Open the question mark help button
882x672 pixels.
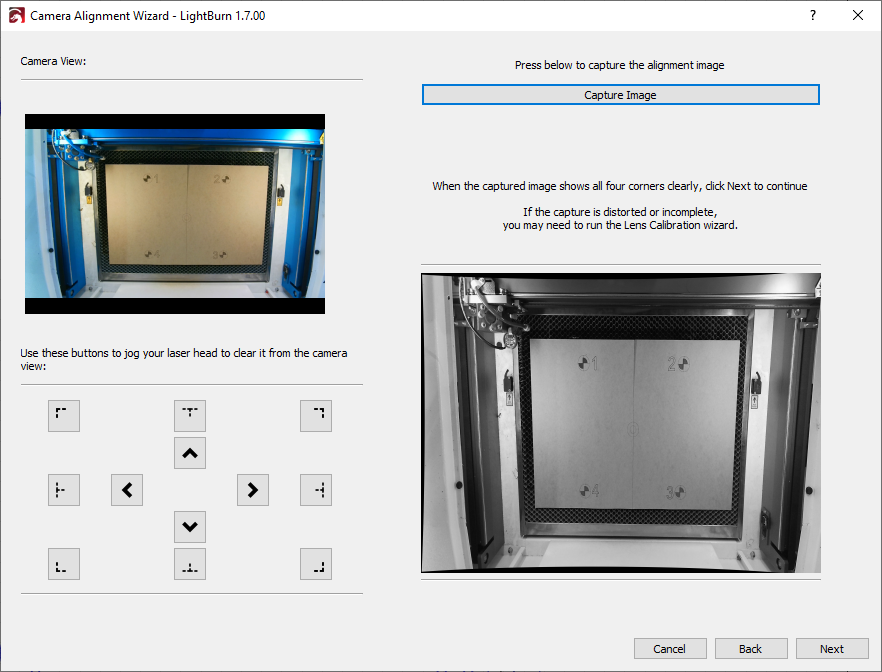(x=812, y=16)
